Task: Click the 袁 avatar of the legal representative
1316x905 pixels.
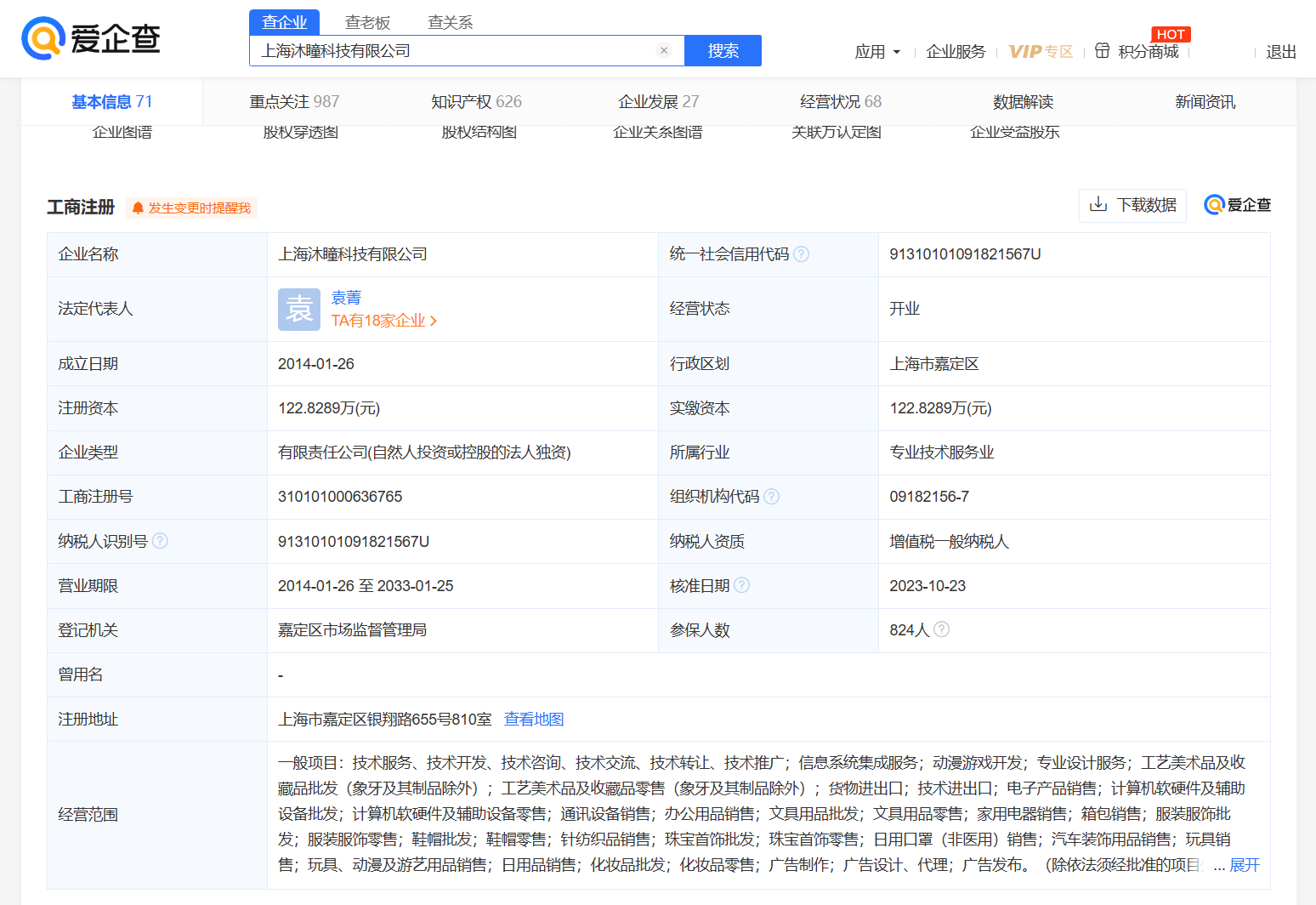Action: click(x=299, y=309)
